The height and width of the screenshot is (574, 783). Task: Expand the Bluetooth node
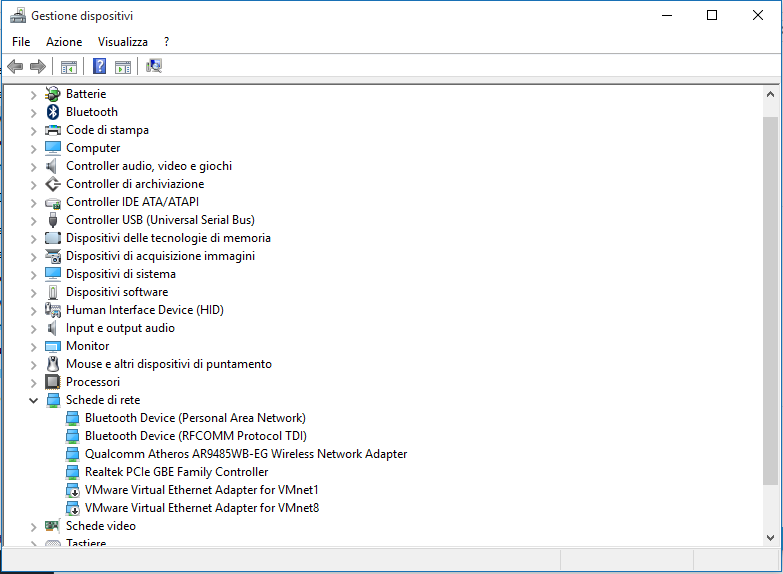33,113
